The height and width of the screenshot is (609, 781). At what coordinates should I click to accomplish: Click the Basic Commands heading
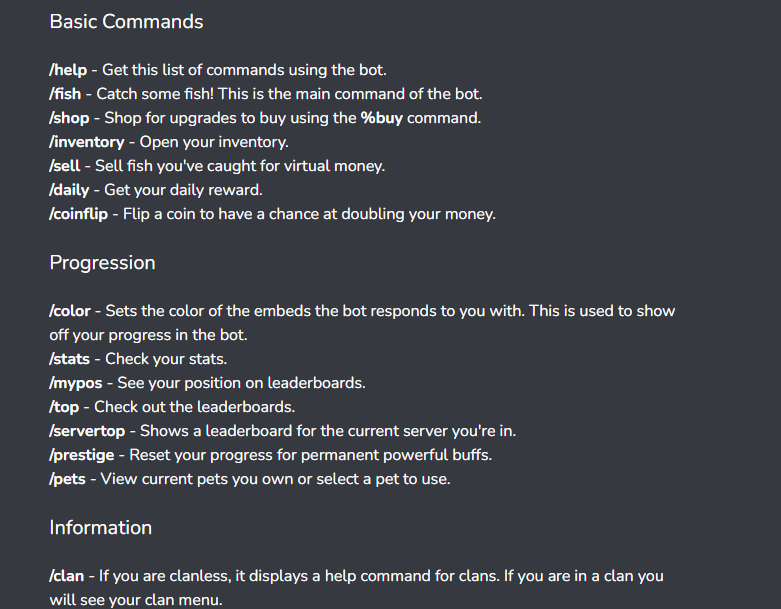point(127,21)
